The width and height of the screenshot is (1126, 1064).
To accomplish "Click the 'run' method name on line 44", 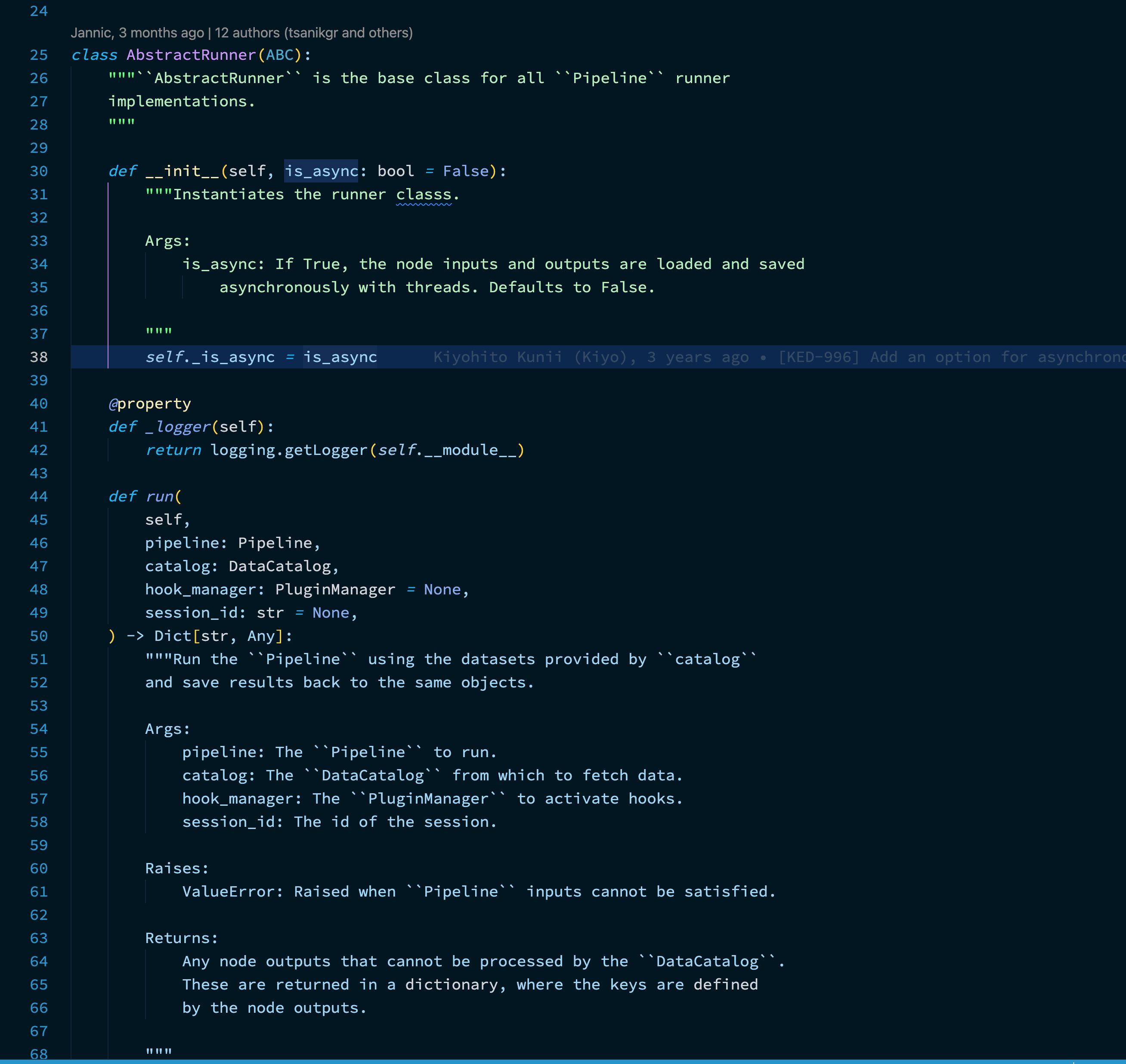I will tap(161, 496).
